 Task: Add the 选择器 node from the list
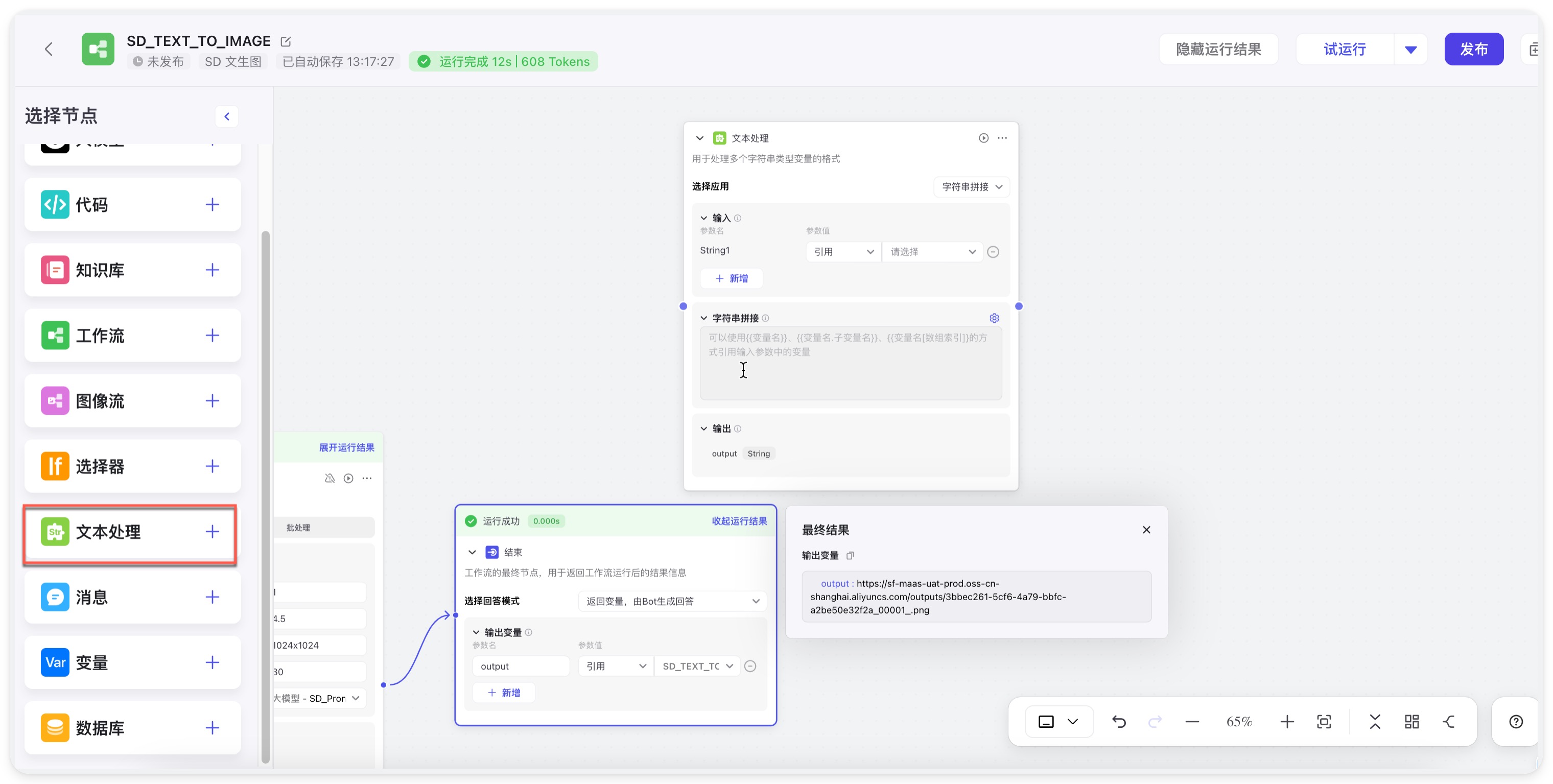coord(211,466)
